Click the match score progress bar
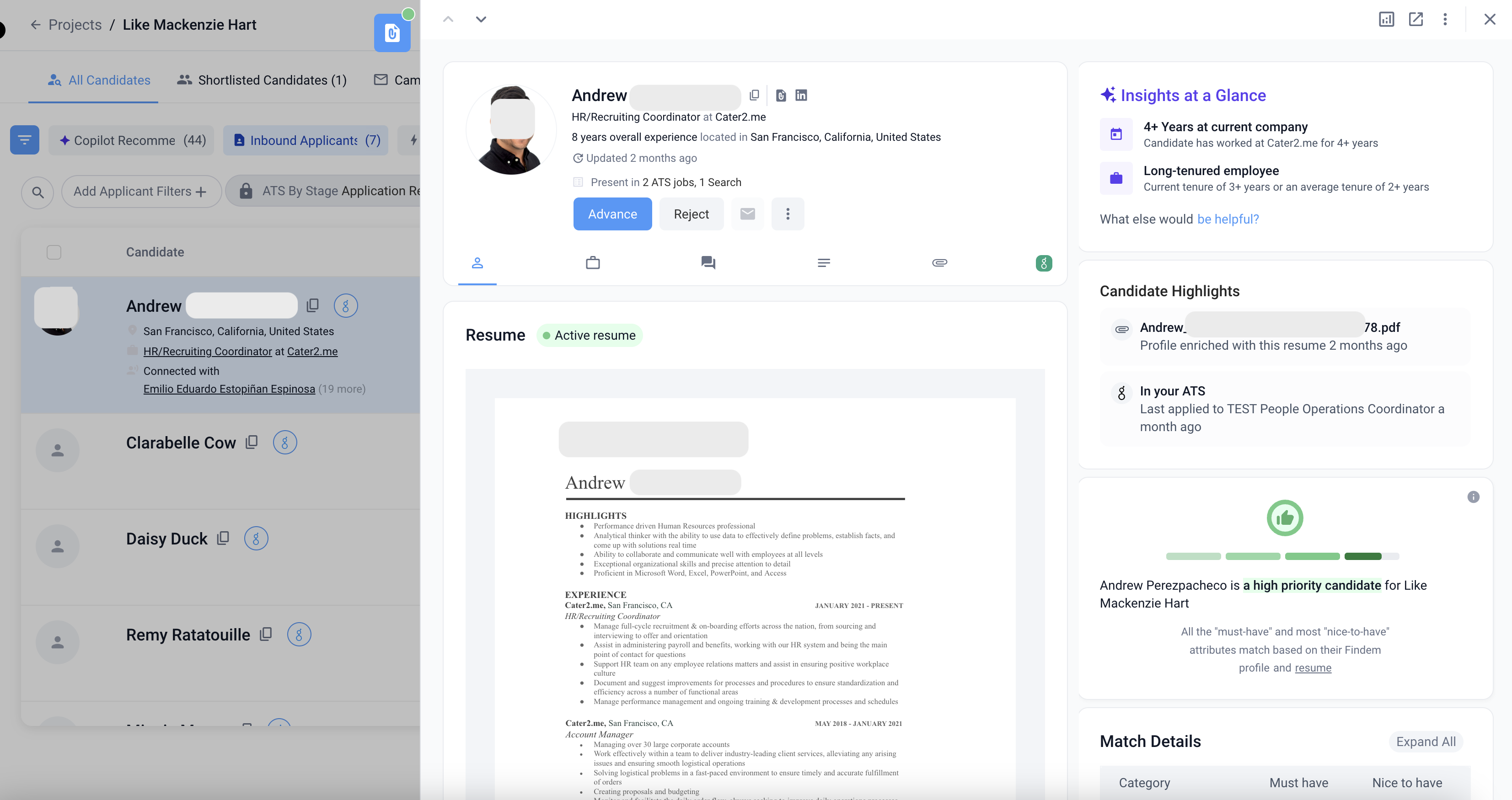The image size is (1512, 800). pos(1282,556)
